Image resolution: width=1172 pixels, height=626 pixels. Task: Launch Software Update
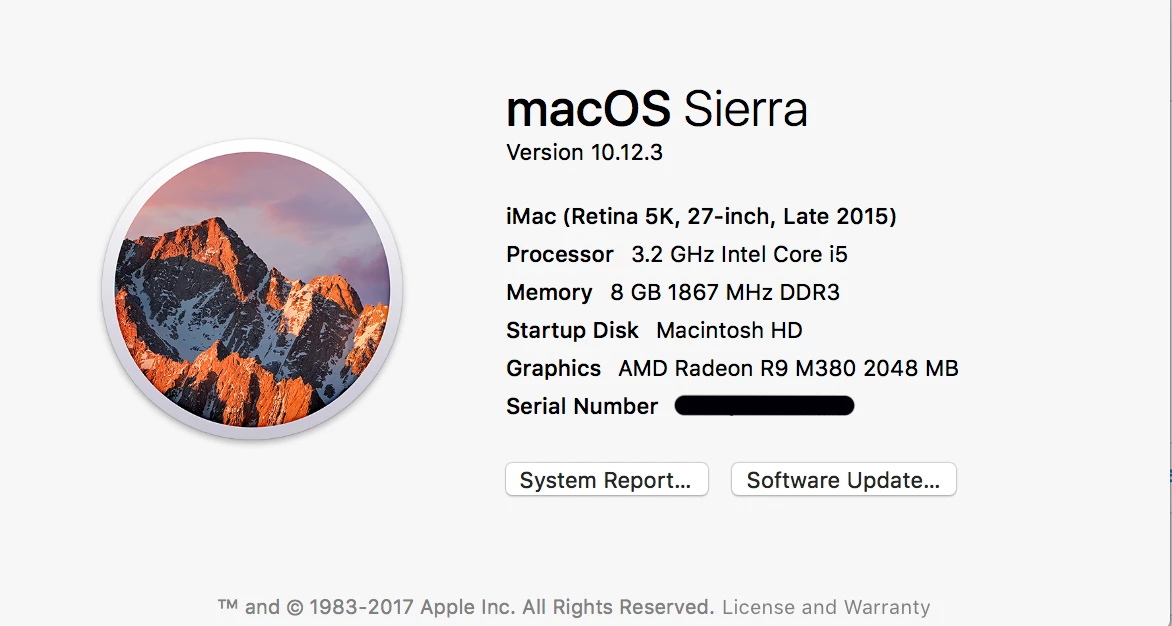[843, 480]
